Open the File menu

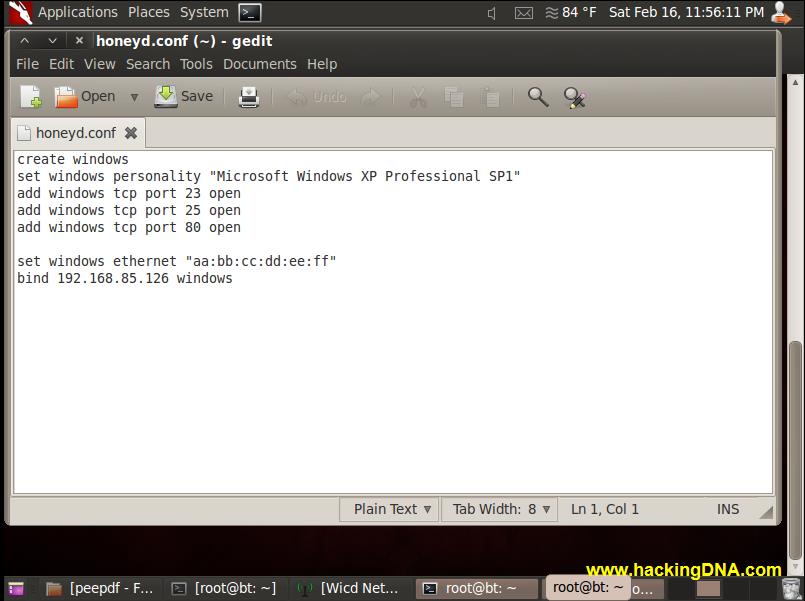pyautogui.click(x=27, y=64)
